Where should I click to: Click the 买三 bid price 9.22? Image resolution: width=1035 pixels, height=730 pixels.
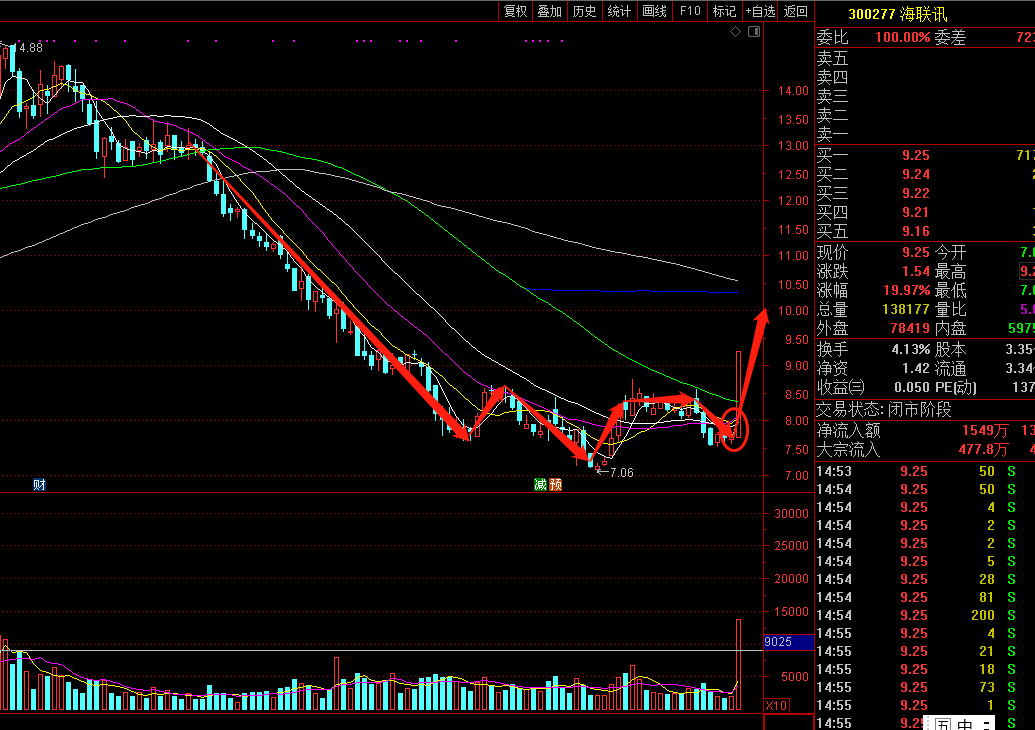pos(916,193)
